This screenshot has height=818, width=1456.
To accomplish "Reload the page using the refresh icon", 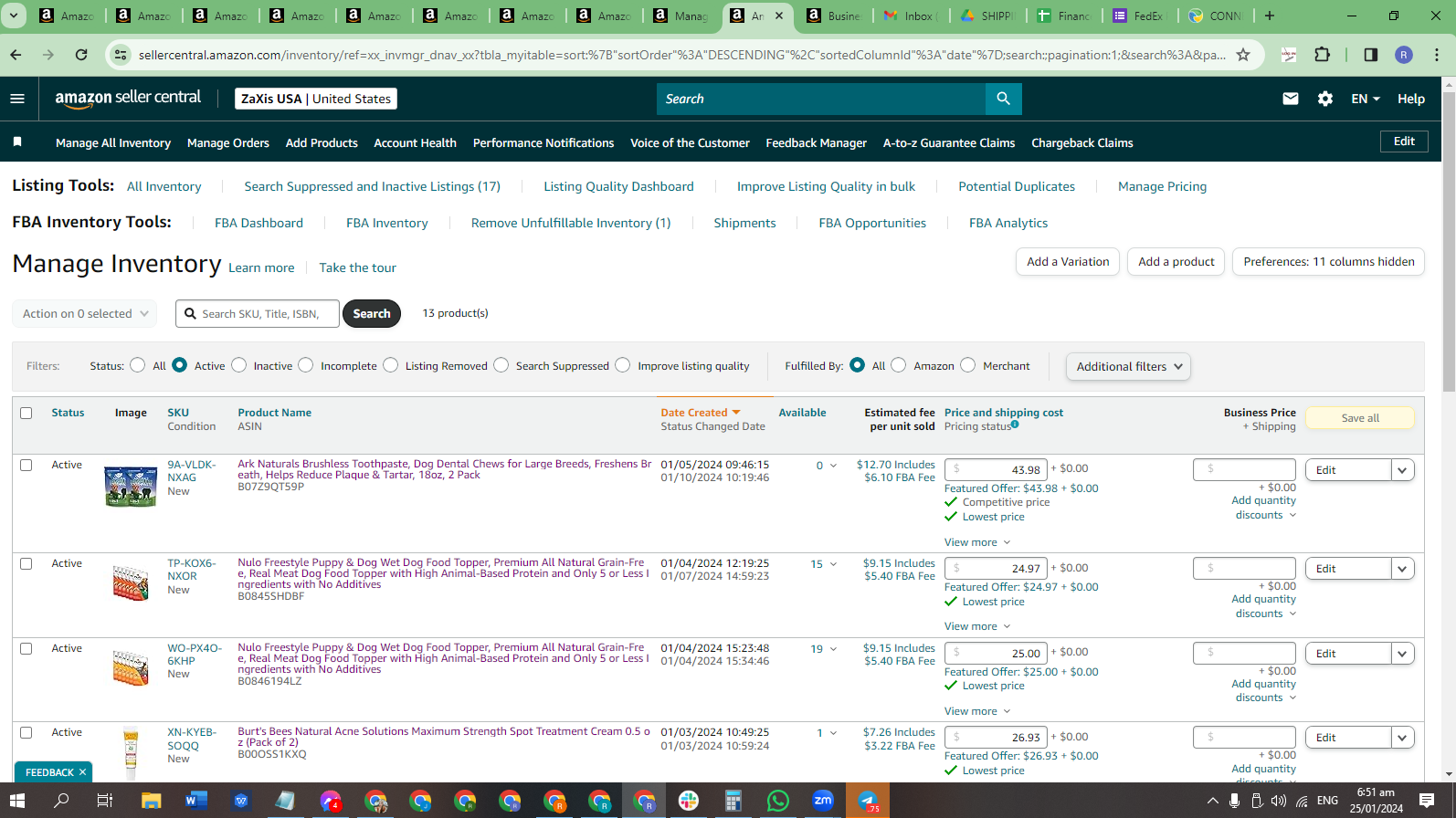I will 81,55.
